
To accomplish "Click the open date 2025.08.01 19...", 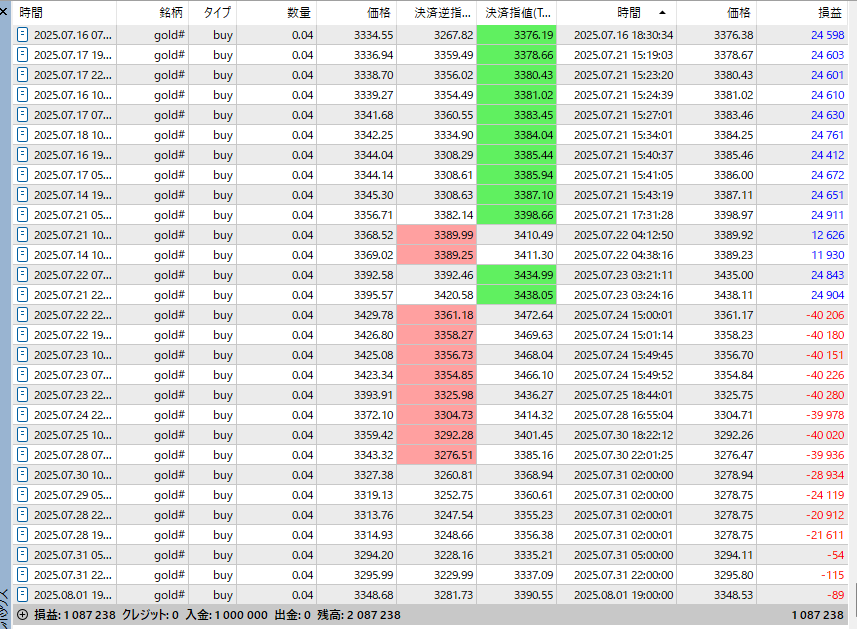I will tap(73, 595).
